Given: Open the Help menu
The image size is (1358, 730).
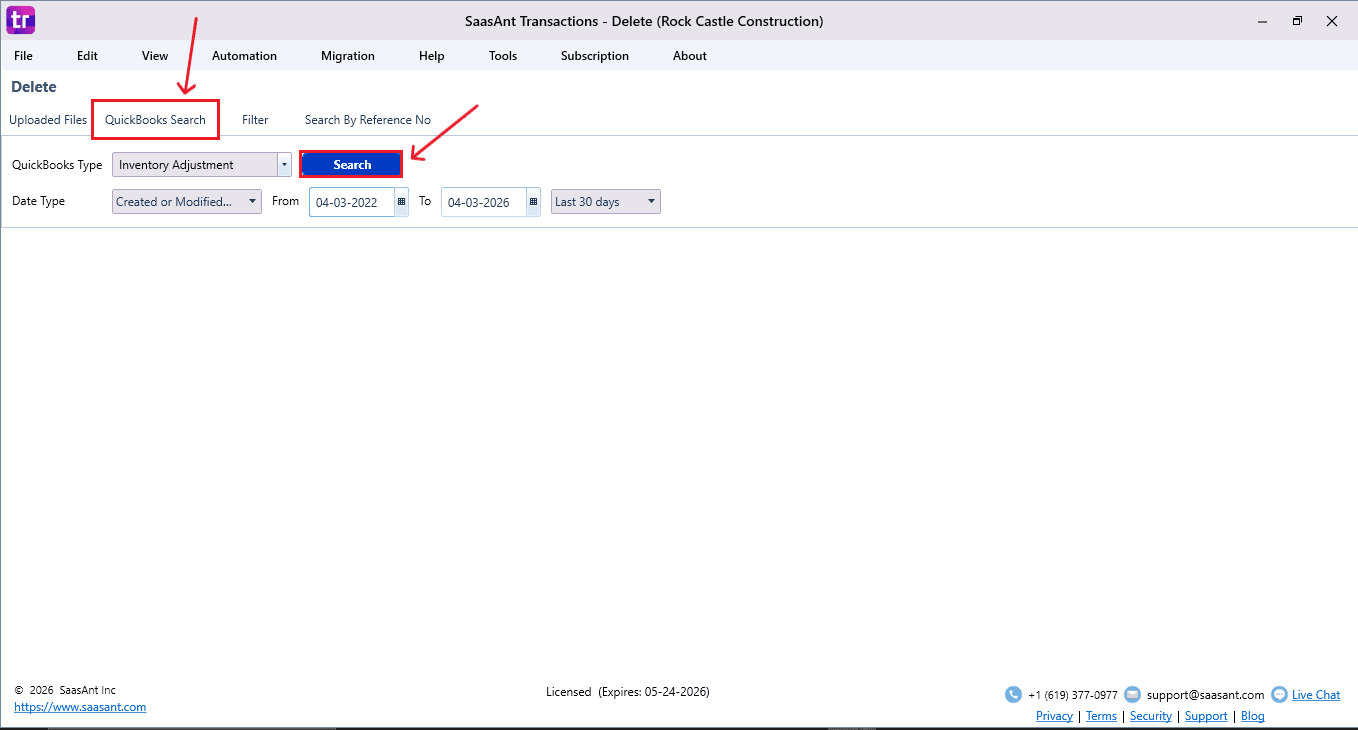Looking at the screenshot, I should pyautogui.click(x=432, y=56).
